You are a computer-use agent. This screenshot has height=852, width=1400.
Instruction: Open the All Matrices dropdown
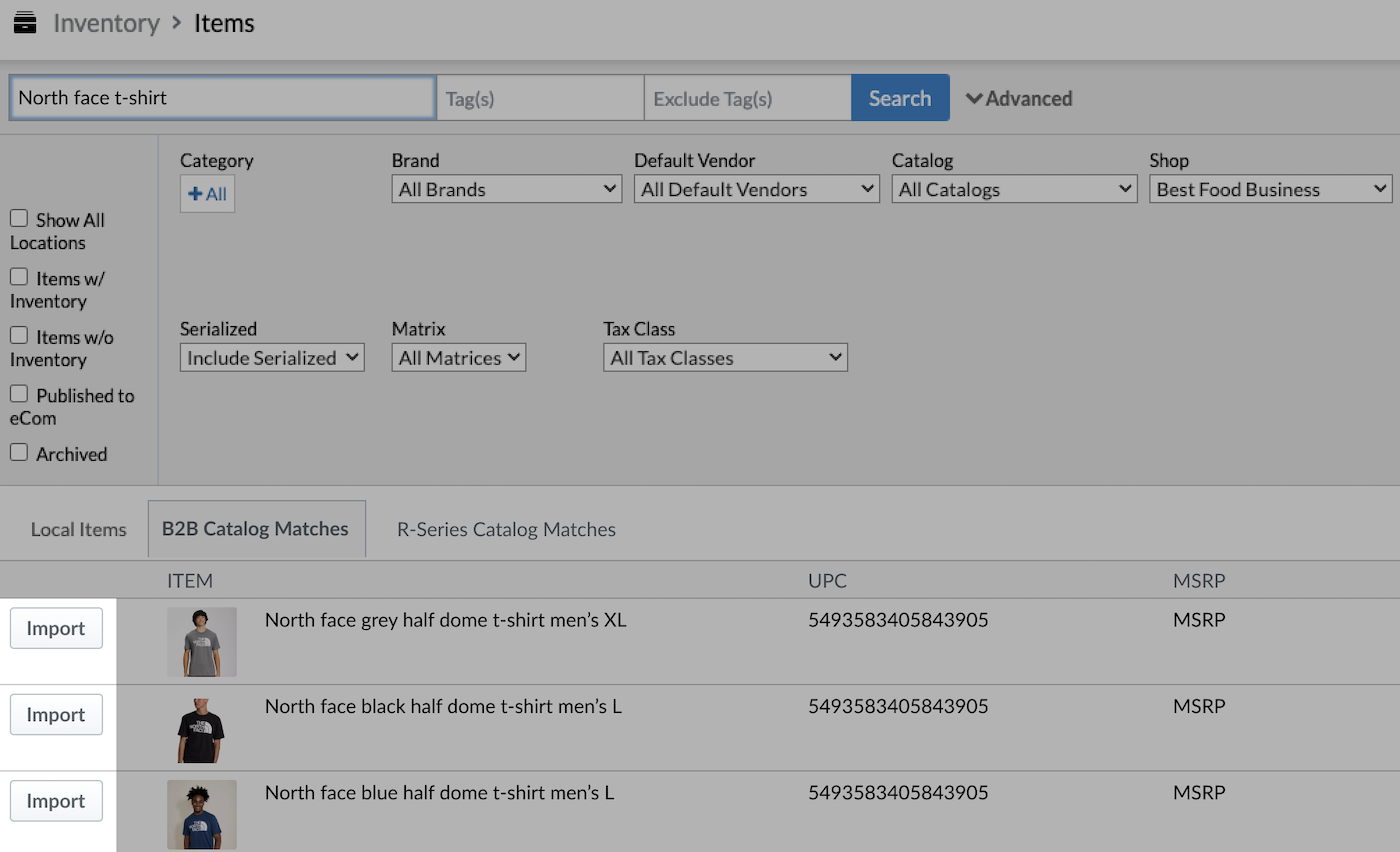tap(459, 358)
